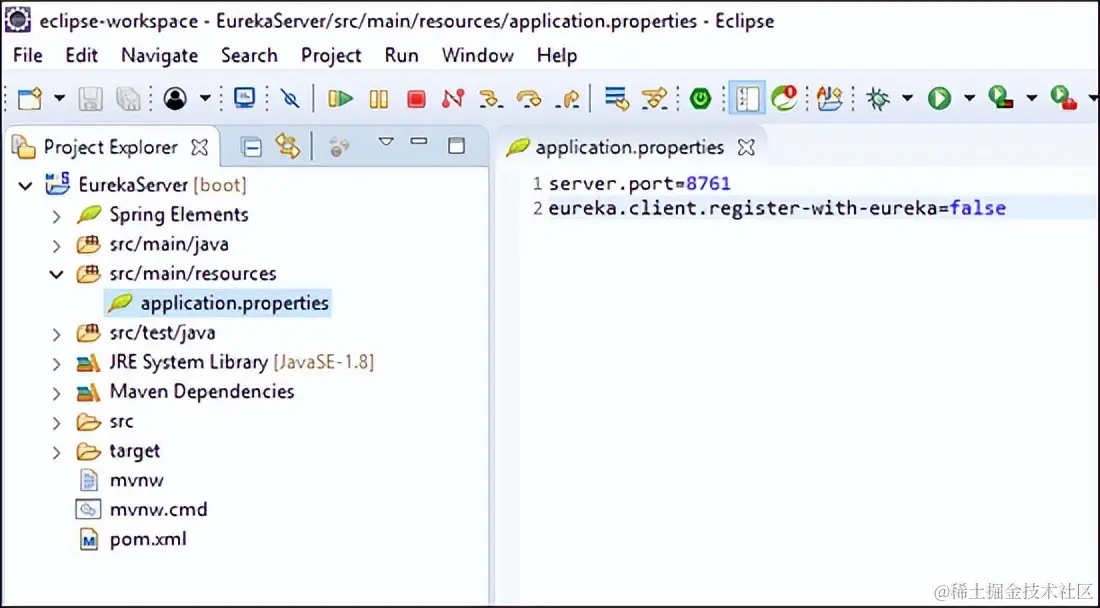Click the Collapse All icon in Project Explorer
Screen dimensions: 1100x608
tap(251, 147)
